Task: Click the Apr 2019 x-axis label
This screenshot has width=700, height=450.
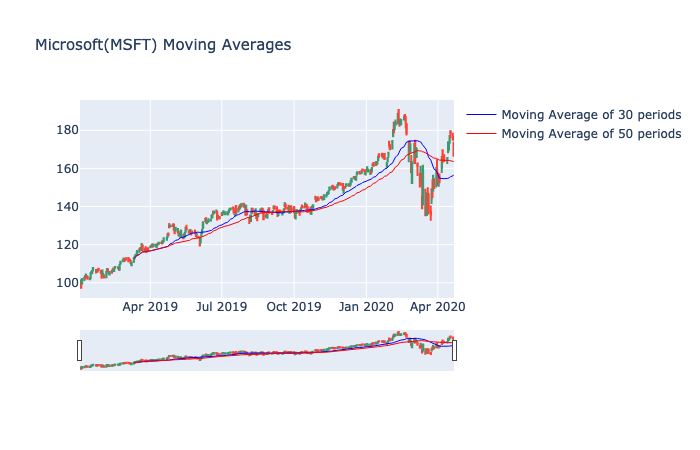Action: 150,307
